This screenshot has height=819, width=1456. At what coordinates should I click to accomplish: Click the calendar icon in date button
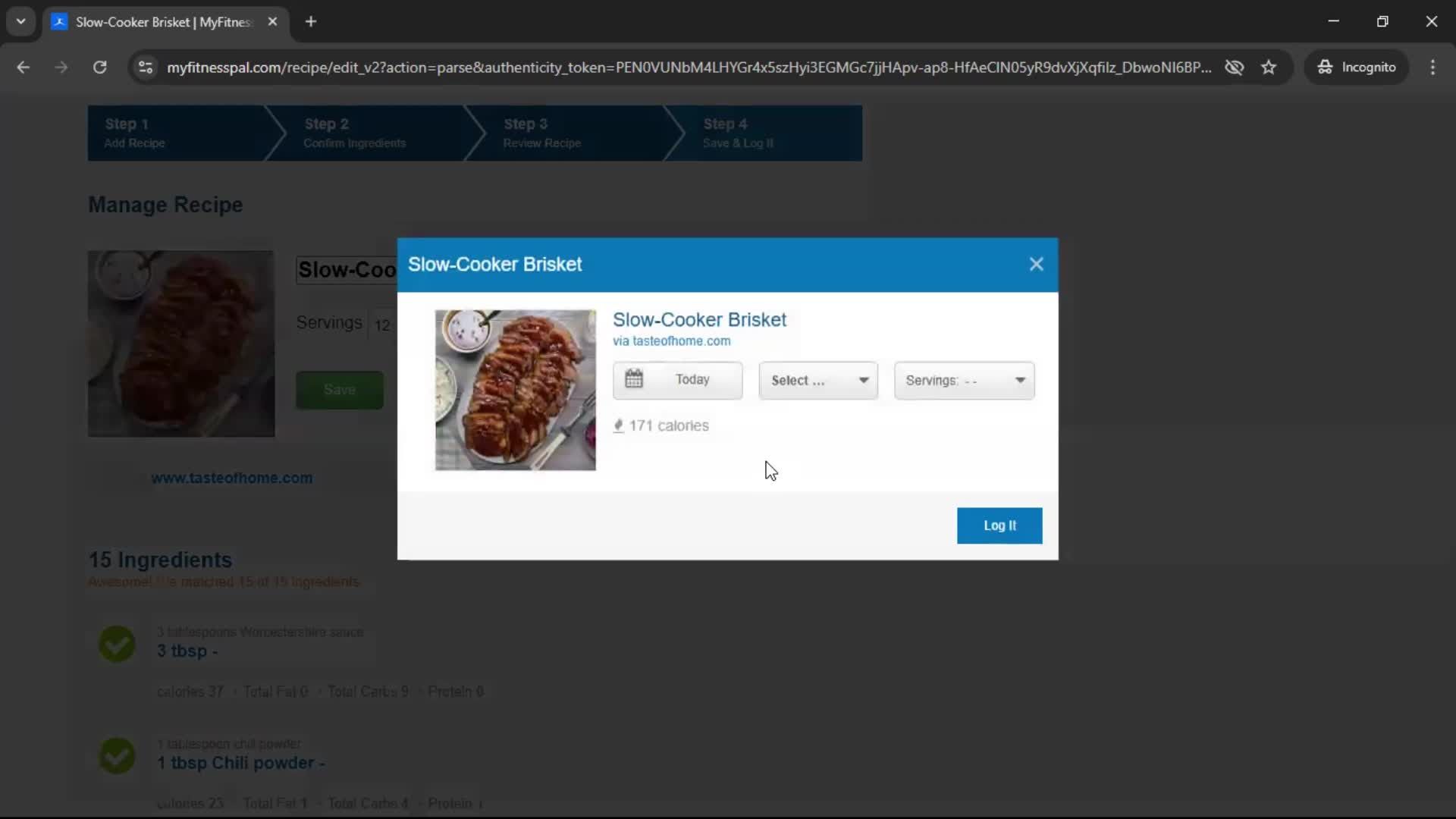coord(634,378)
